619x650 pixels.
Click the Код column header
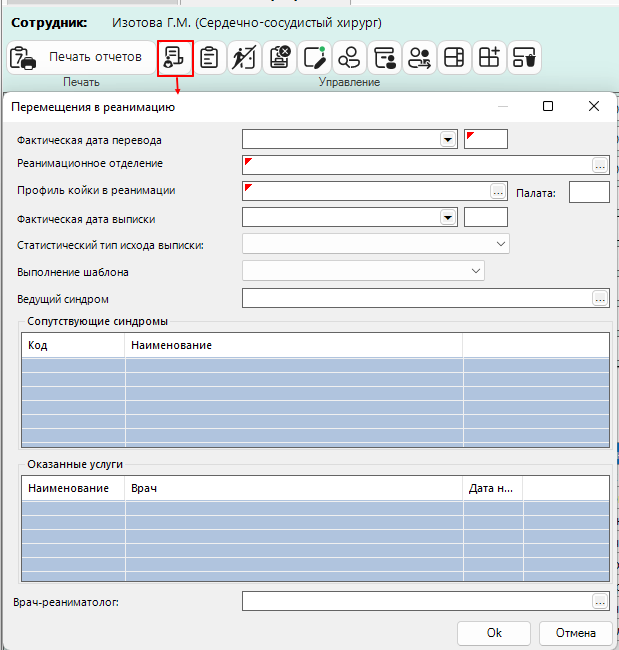[x=73, y=345]
